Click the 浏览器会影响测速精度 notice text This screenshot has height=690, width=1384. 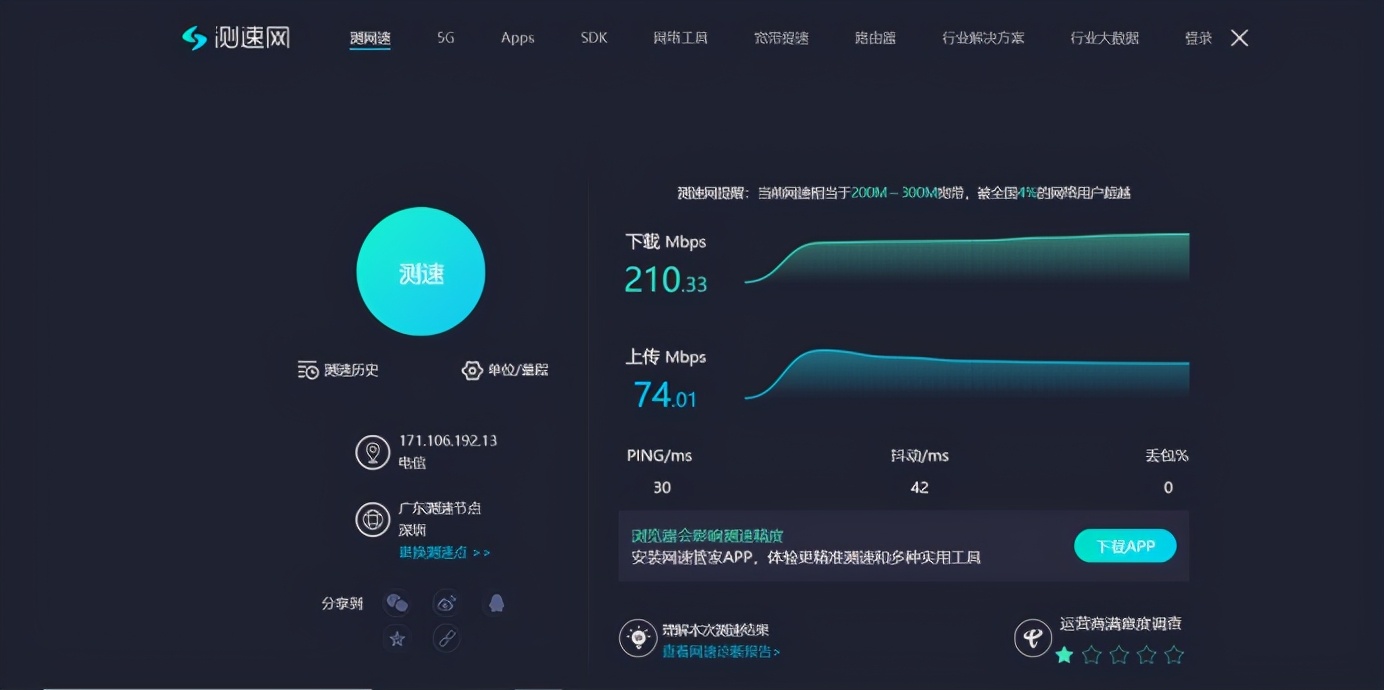tap(707, 536)
